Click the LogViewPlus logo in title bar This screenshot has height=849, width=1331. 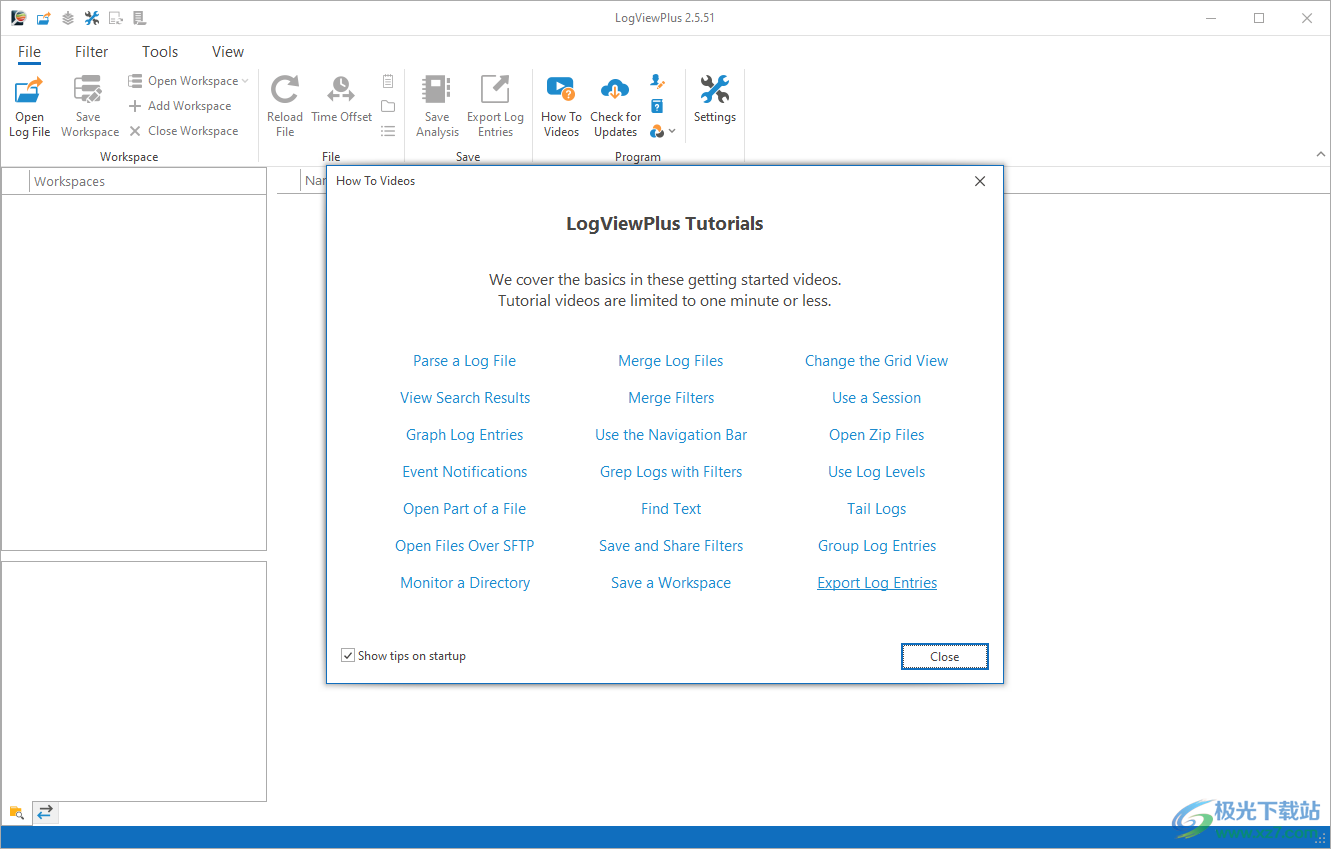tap(18, 18)
